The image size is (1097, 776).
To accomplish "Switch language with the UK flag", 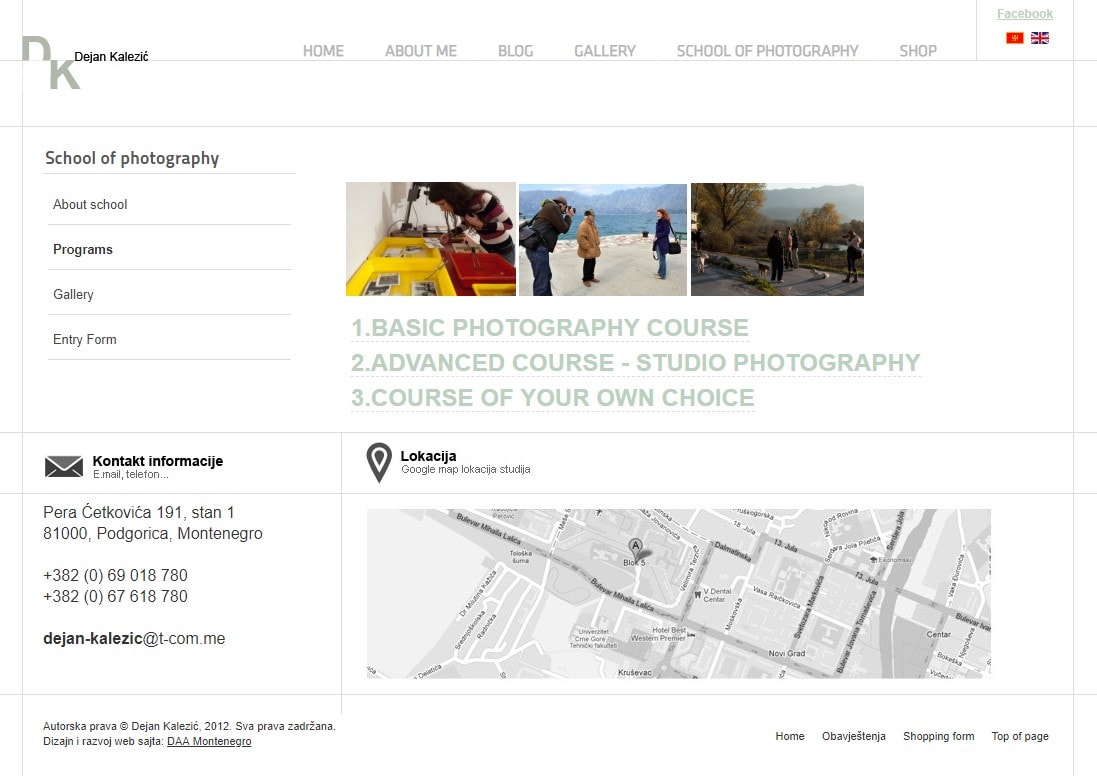I will 1040,38.
